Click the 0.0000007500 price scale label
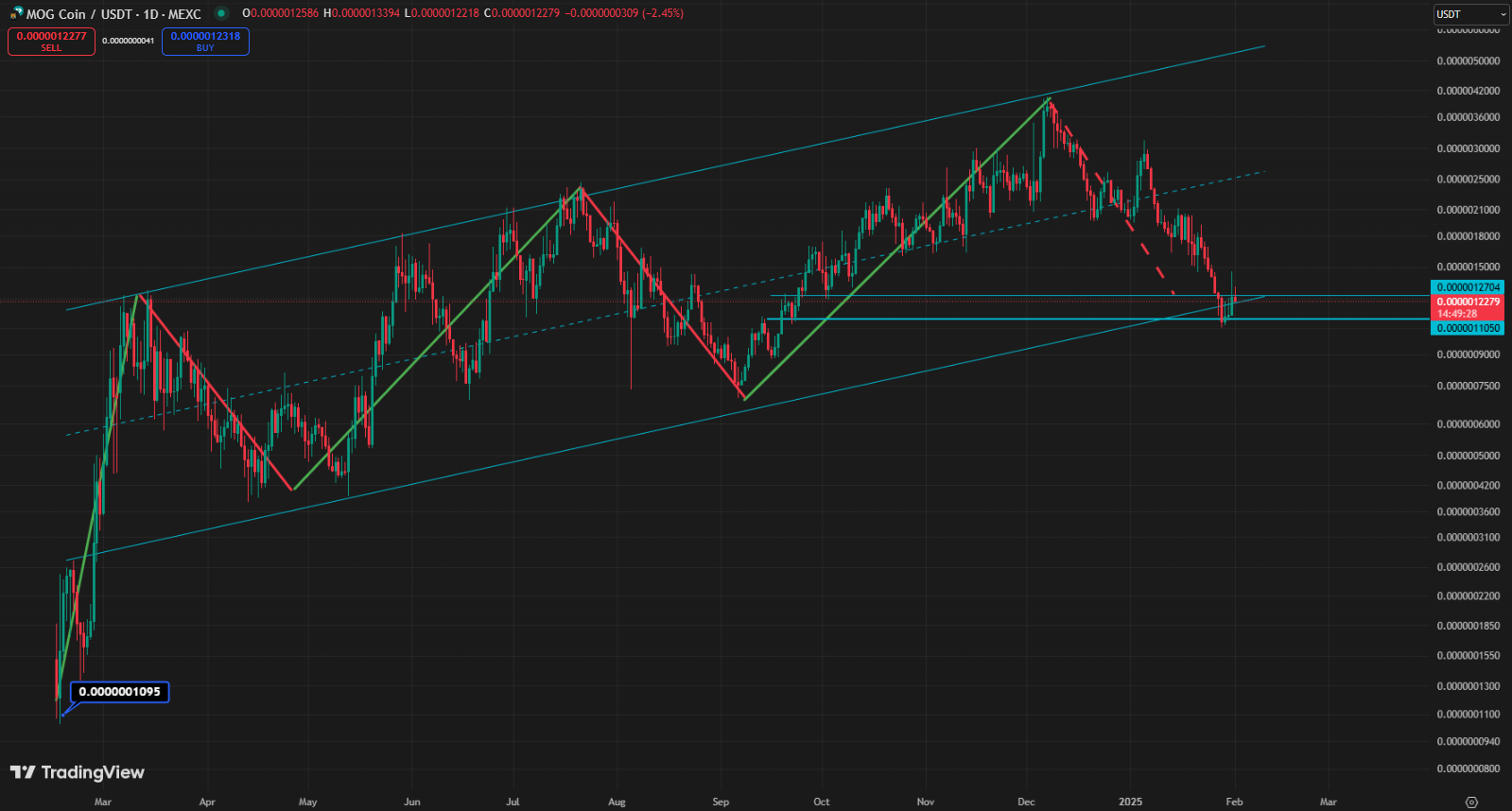Image resolution: width=1512 pixels, height=811 pixels. pos(1469,387)
